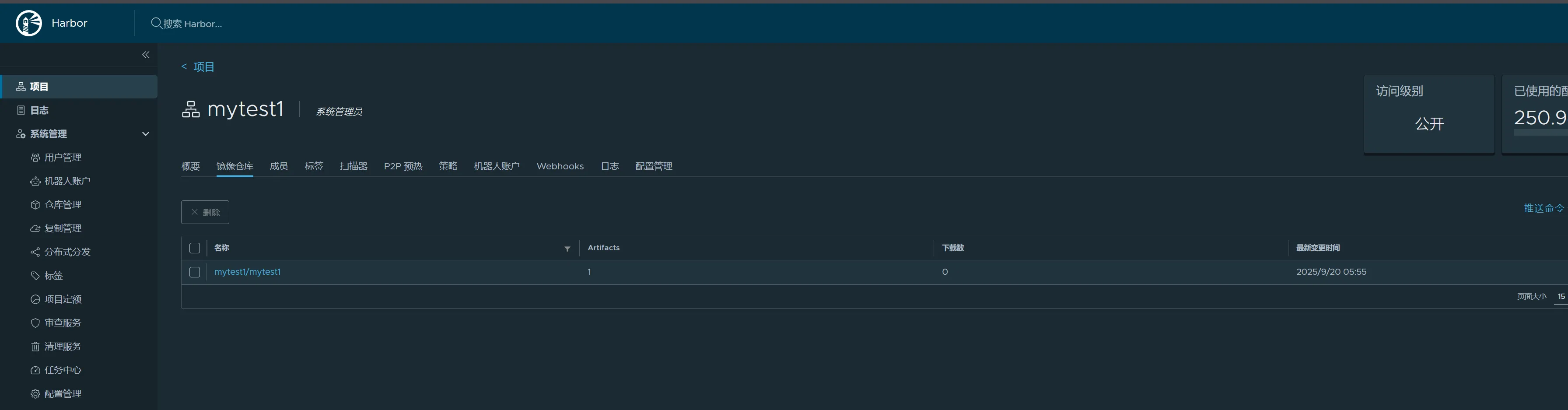Open 清理服务 in the sidebar
Screen dimensions: 1568x410
point(63,347)
